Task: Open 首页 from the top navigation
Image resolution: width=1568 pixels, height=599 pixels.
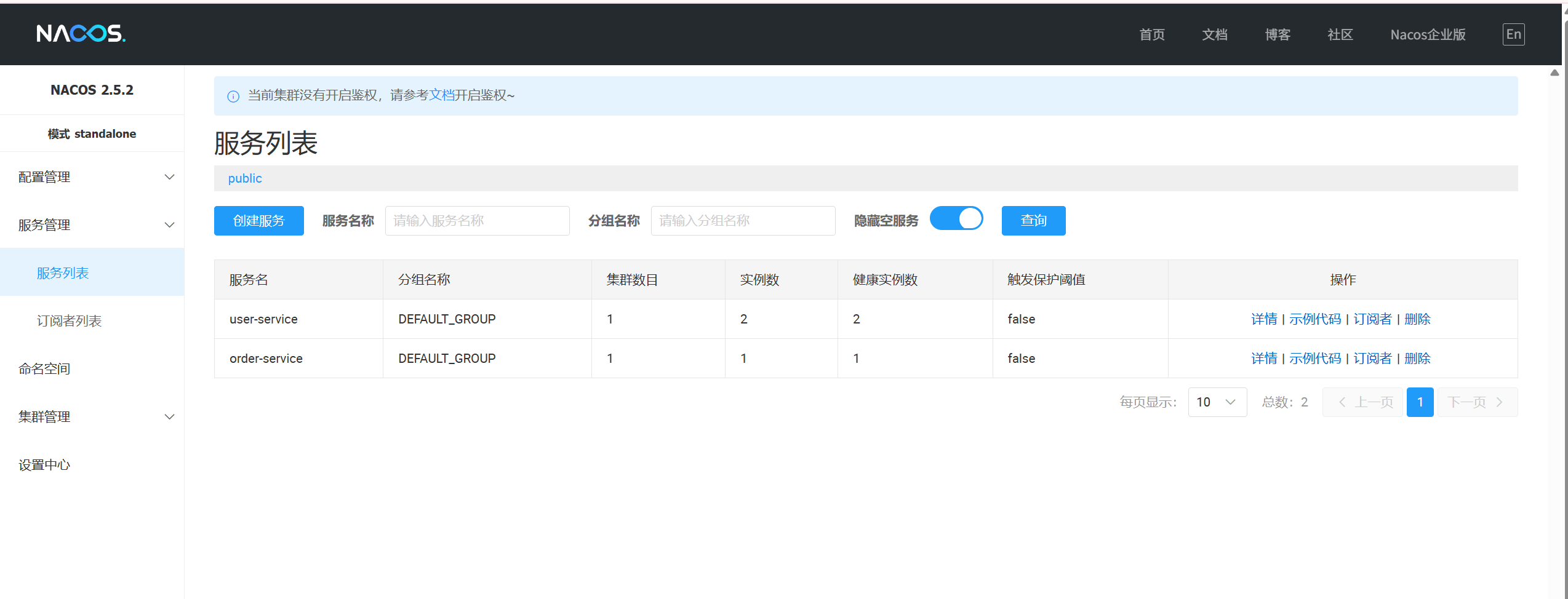Action: point(1152,34)
